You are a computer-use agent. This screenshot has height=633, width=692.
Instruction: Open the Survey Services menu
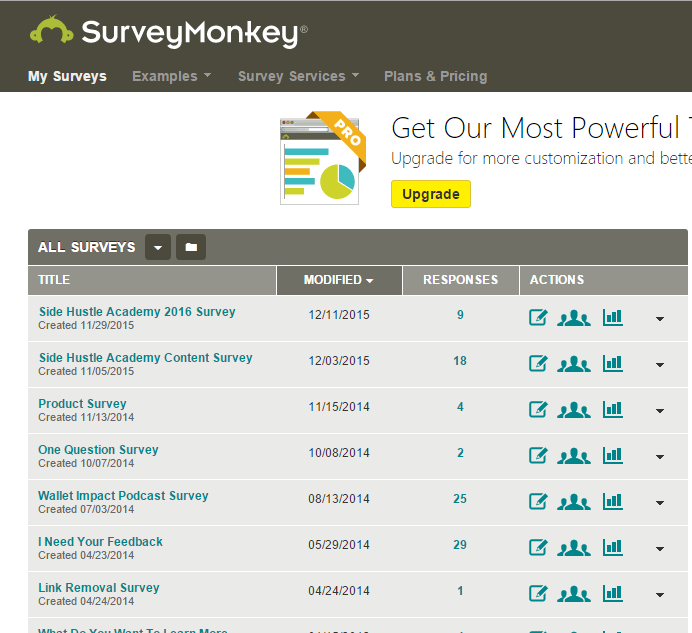point(298,76)
